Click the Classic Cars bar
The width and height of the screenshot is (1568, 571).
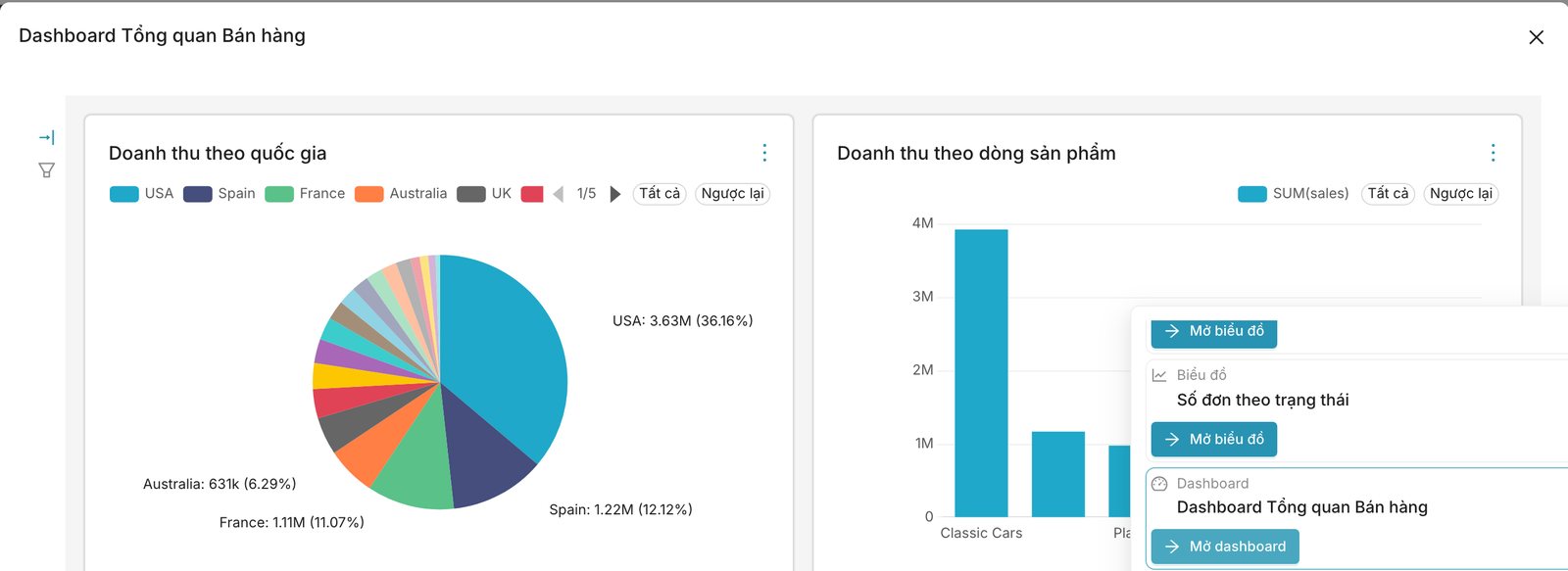[x=981, y=373]
